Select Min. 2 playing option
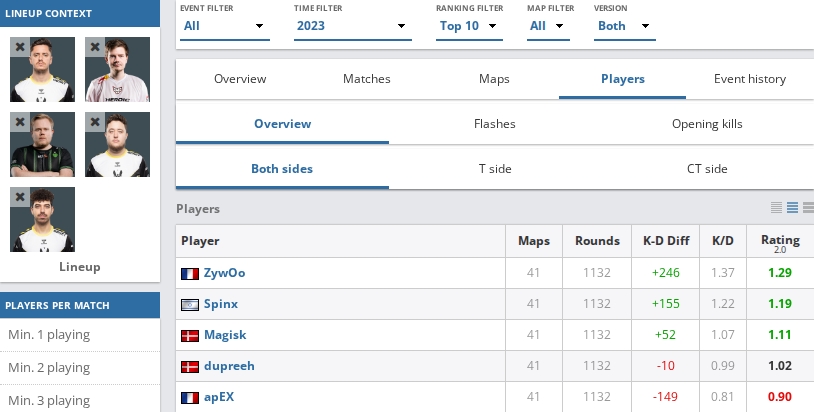 (80, 368)
